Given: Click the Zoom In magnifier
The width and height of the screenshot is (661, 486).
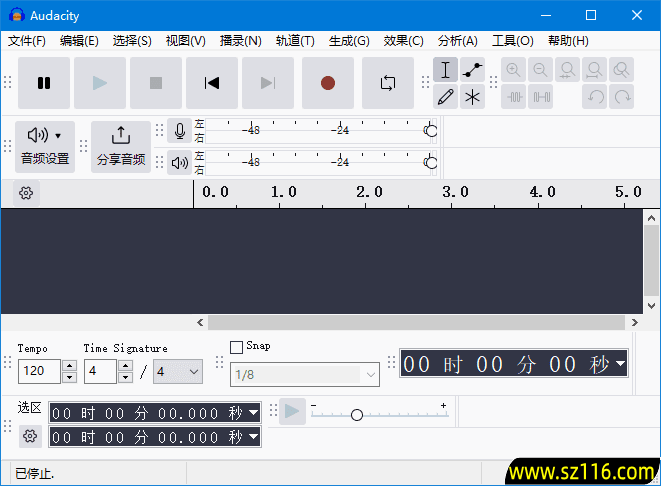Looking at the screenshot, I should (513, 70).
